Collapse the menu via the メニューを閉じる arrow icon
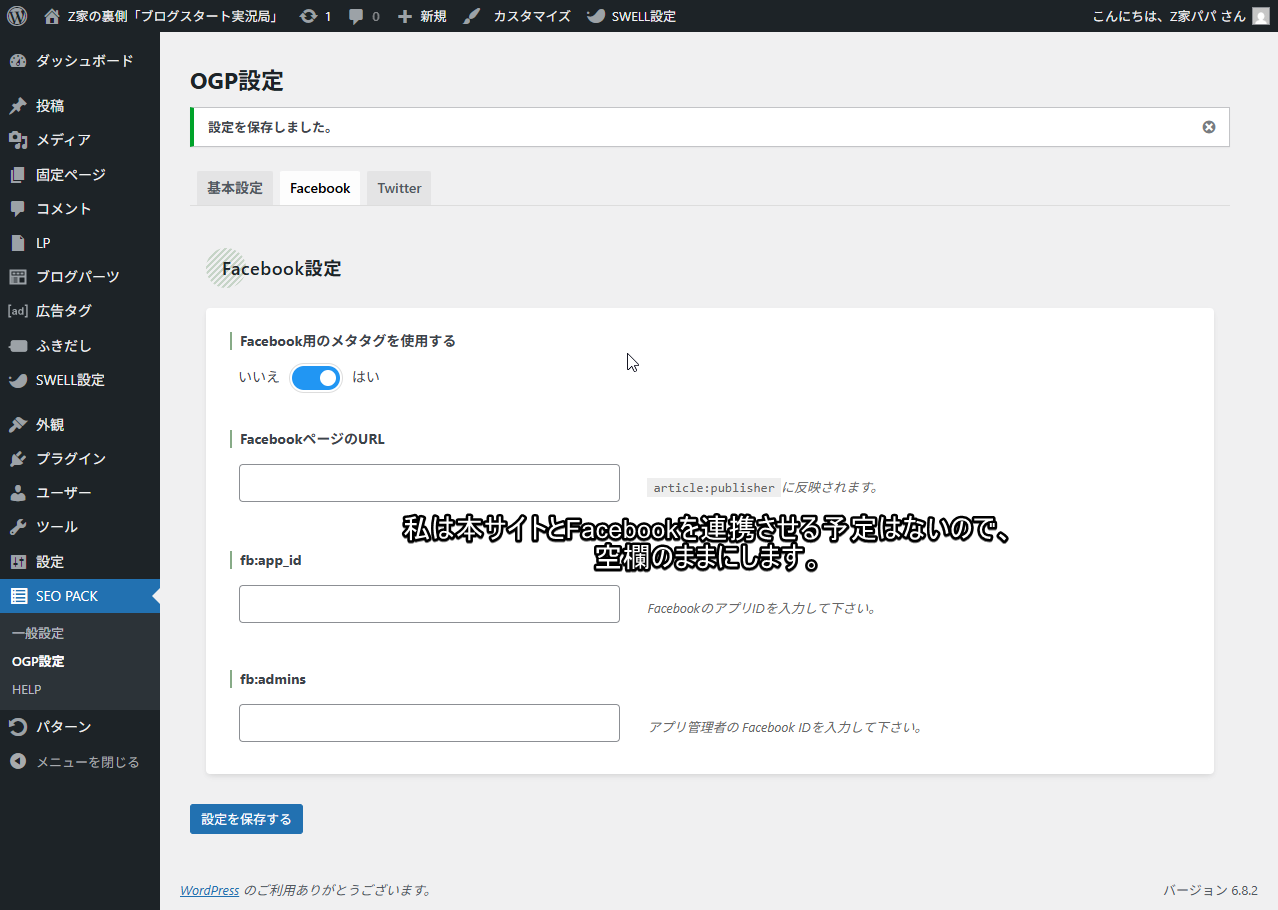The height and width of the screenshot is (910, 1278). pos(17,762)
